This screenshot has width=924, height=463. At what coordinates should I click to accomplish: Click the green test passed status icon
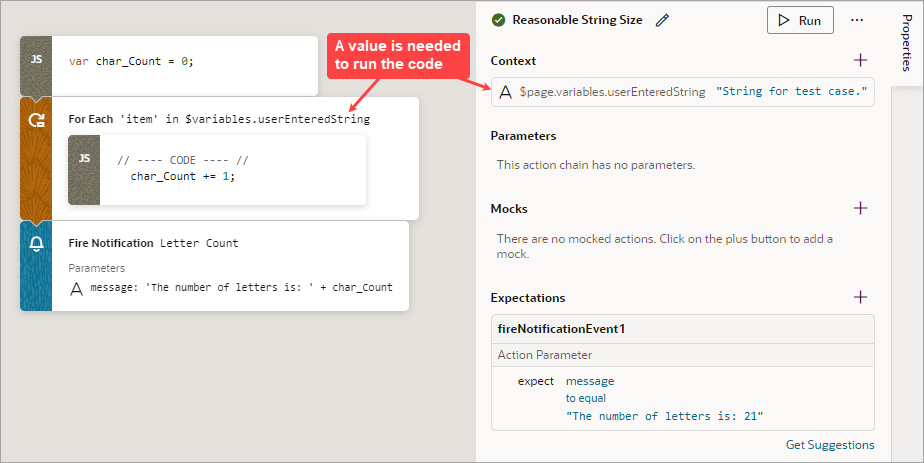pyautogui.click(x=499, y=20)
